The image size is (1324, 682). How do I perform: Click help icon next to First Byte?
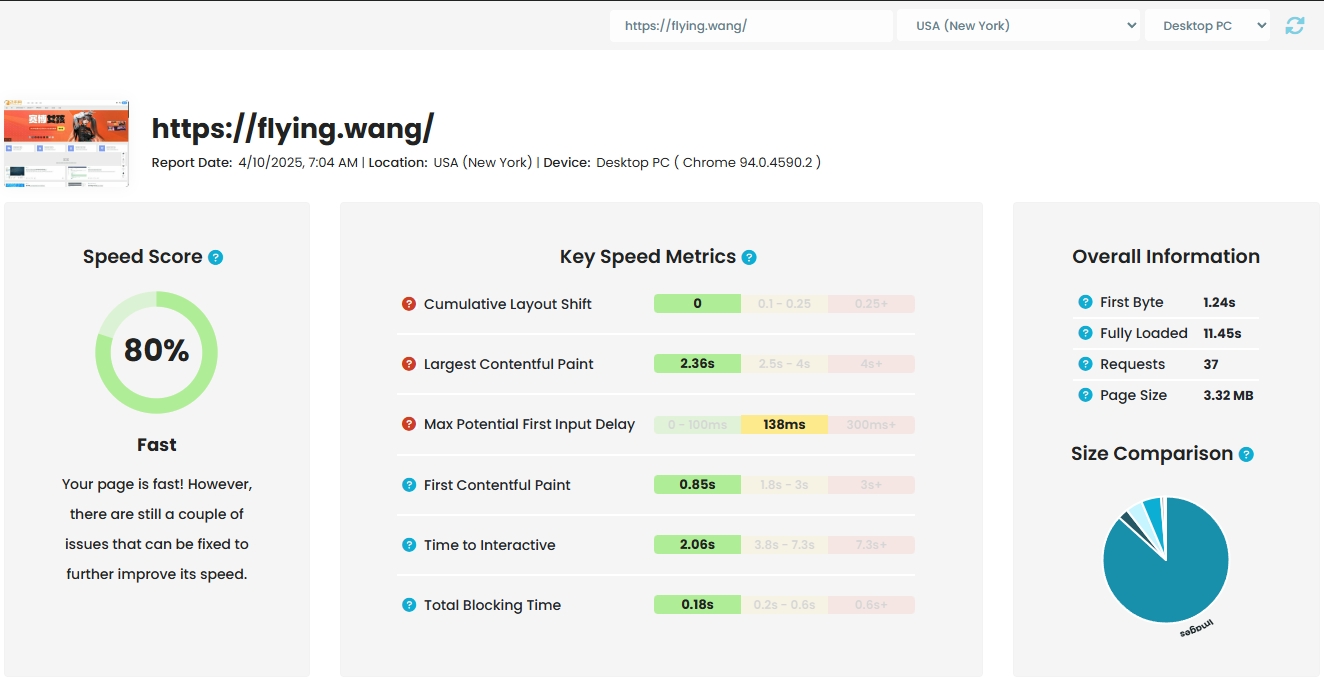[x=1085, y=302]
